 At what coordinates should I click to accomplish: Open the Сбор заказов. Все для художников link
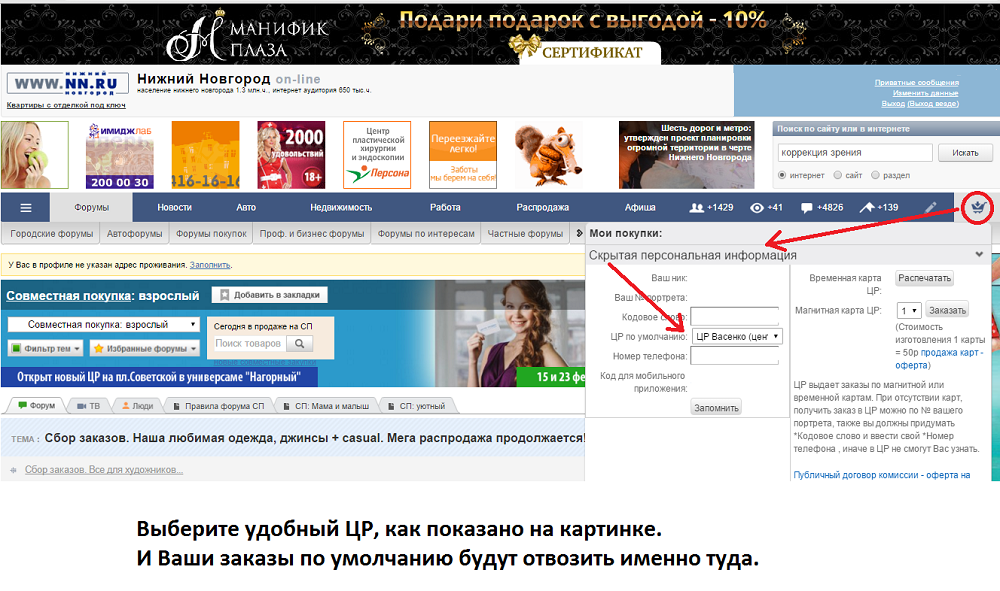104,470
